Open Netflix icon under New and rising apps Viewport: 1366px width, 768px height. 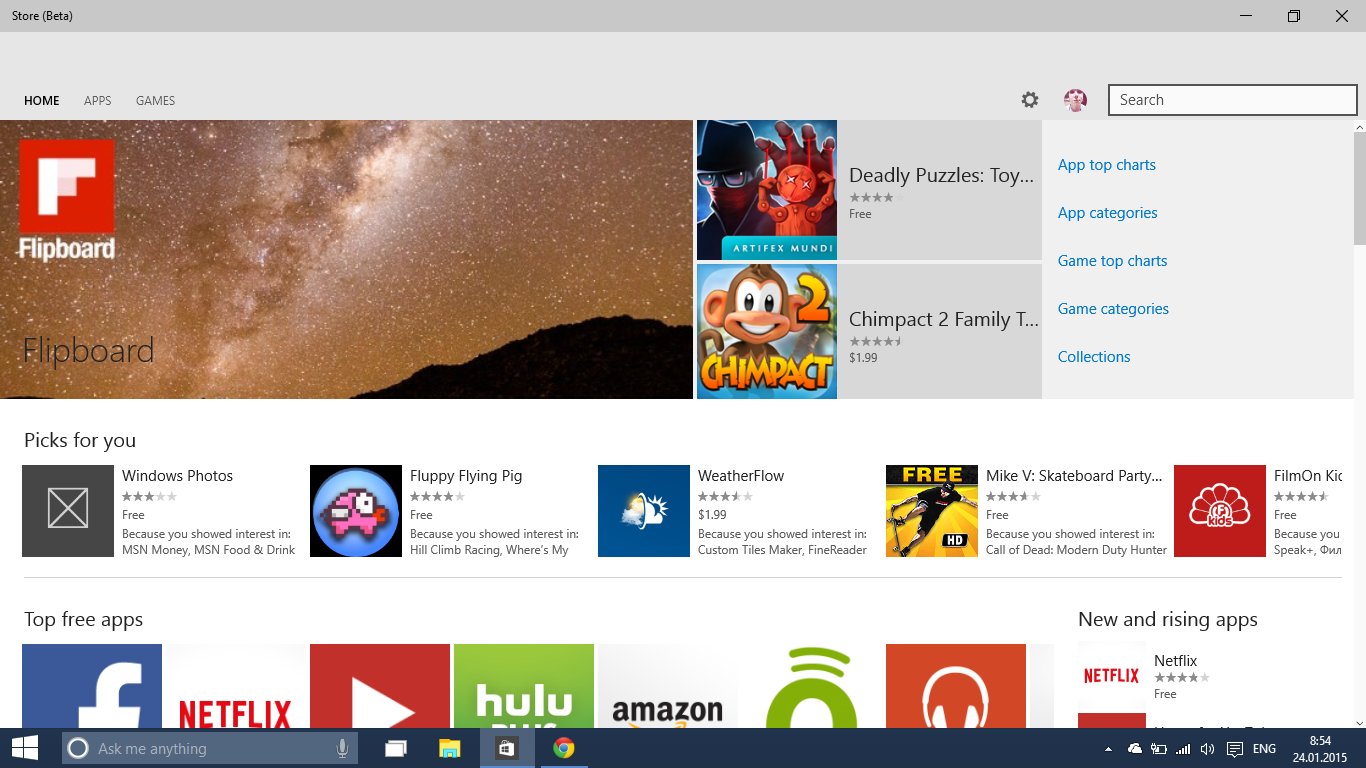click(x=1112, y=676)
